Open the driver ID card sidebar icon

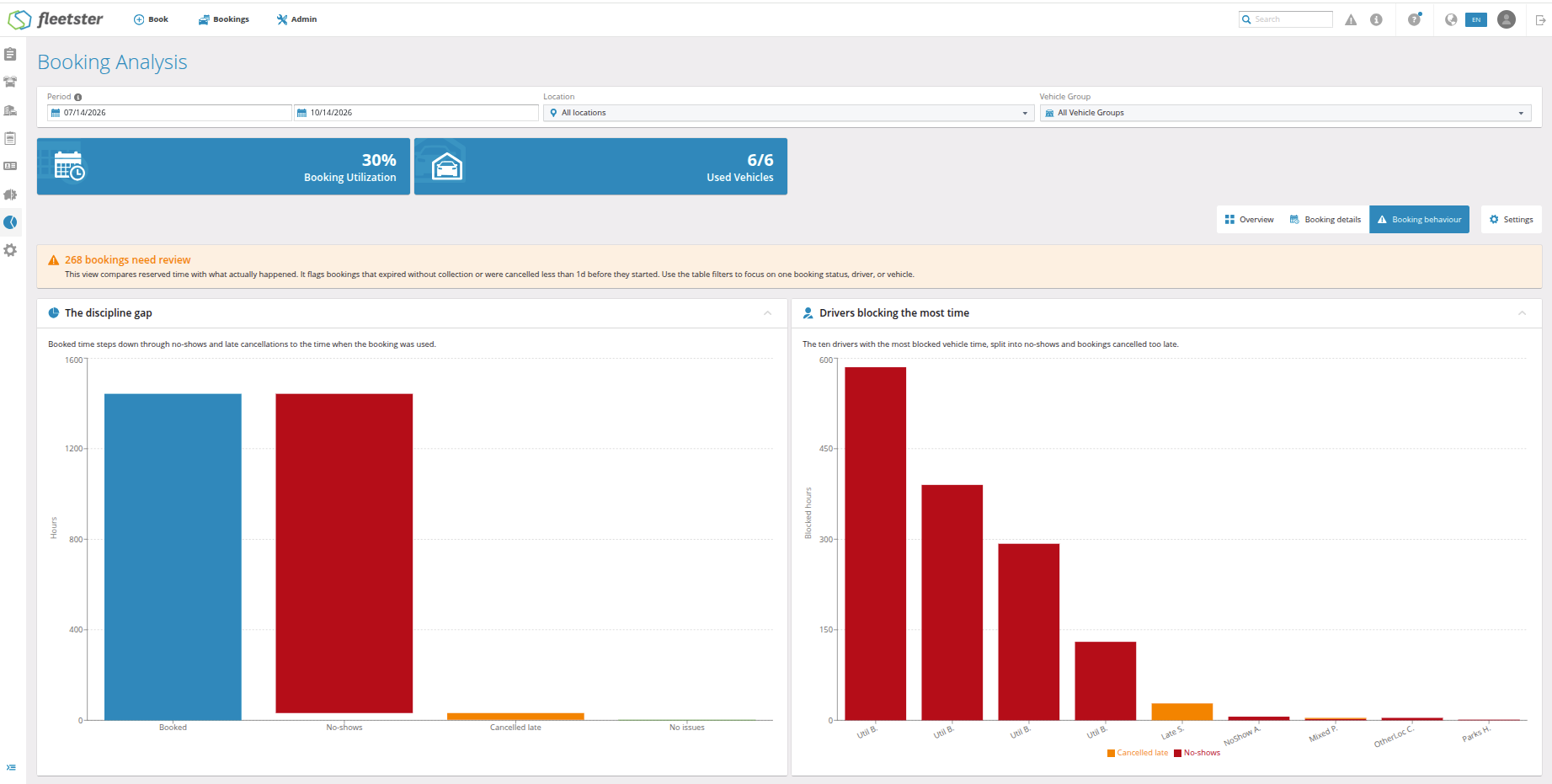click(x=10, y=166)
